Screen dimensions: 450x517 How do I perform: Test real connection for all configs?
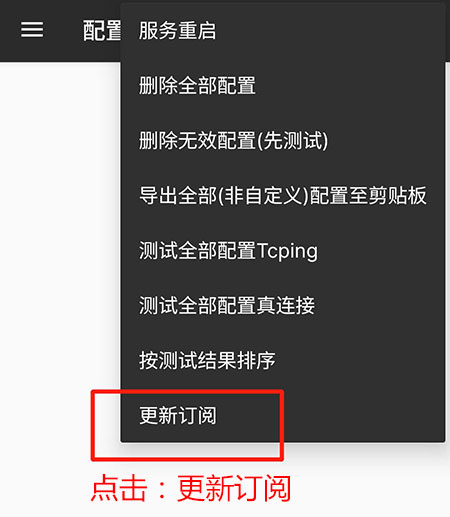click(x=283, y=305)
